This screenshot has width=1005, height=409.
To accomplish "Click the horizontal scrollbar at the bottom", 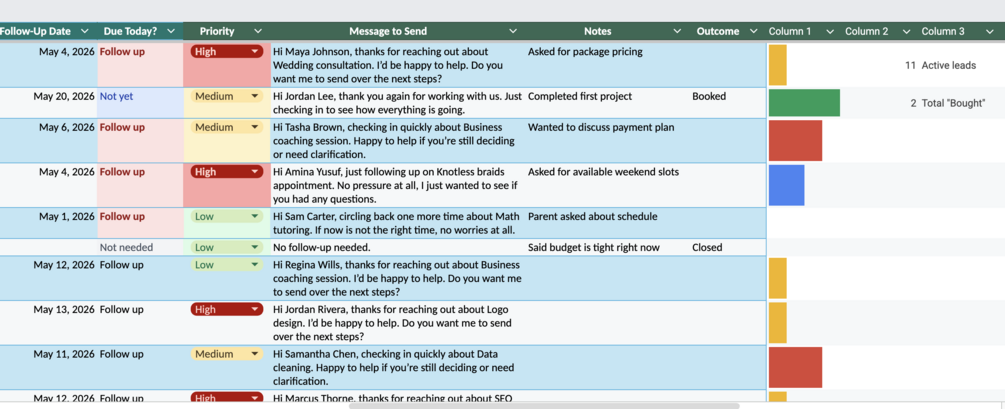I will [544, 406].
